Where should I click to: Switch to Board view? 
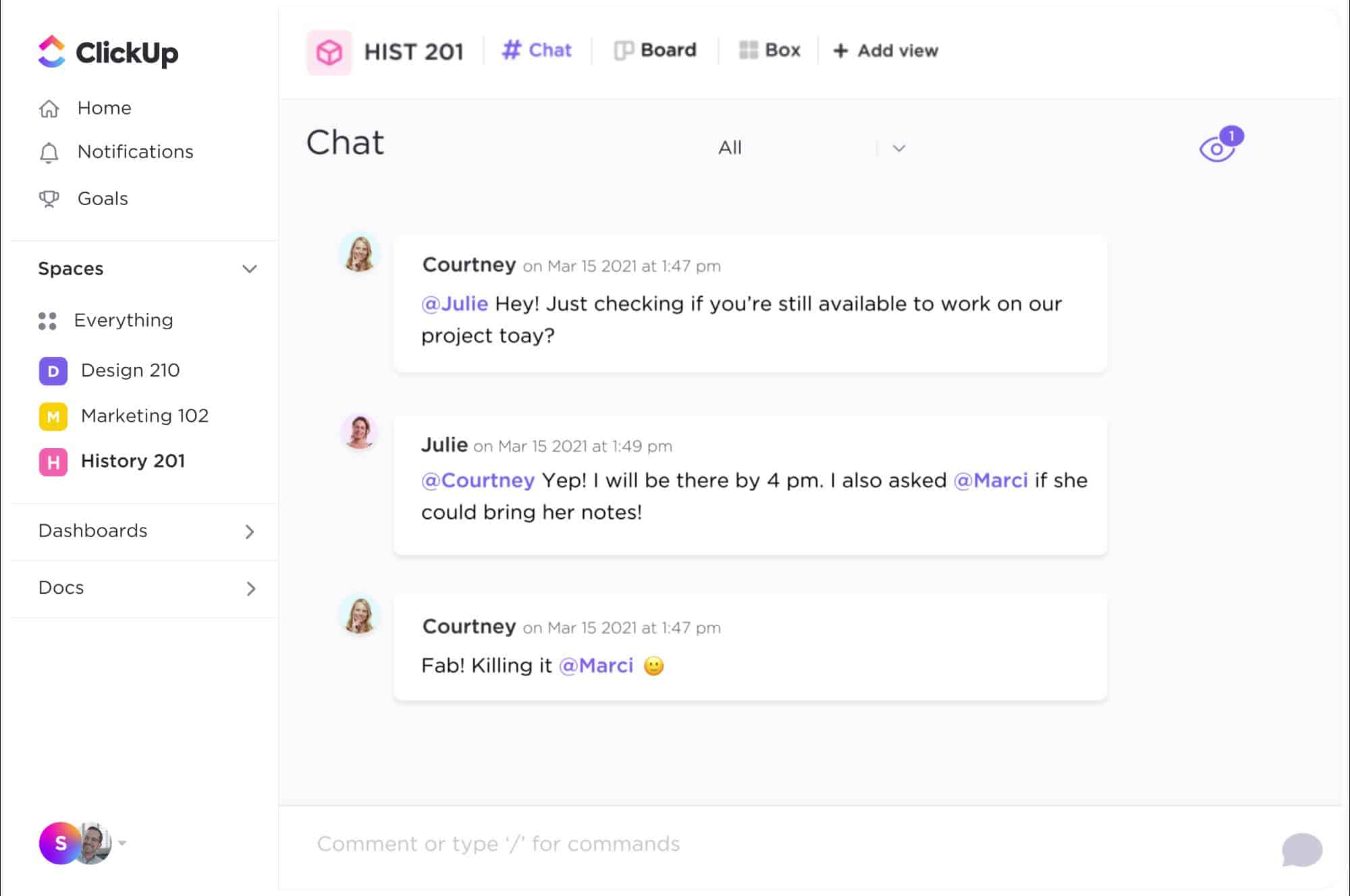click(x=655, y=51)
